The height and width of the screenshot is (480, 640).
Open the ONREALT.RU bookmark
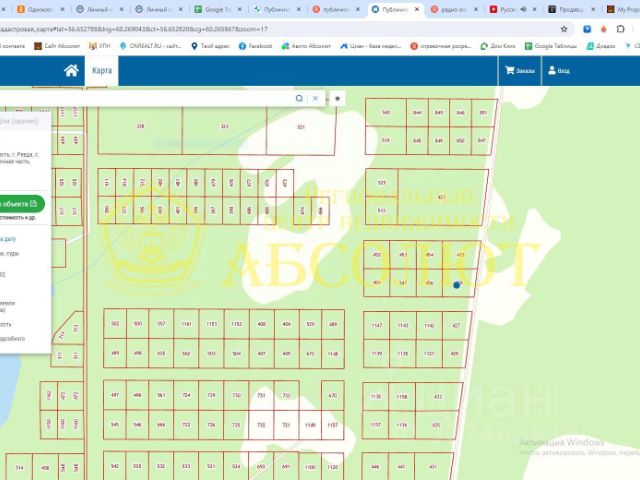click(151, 46)
